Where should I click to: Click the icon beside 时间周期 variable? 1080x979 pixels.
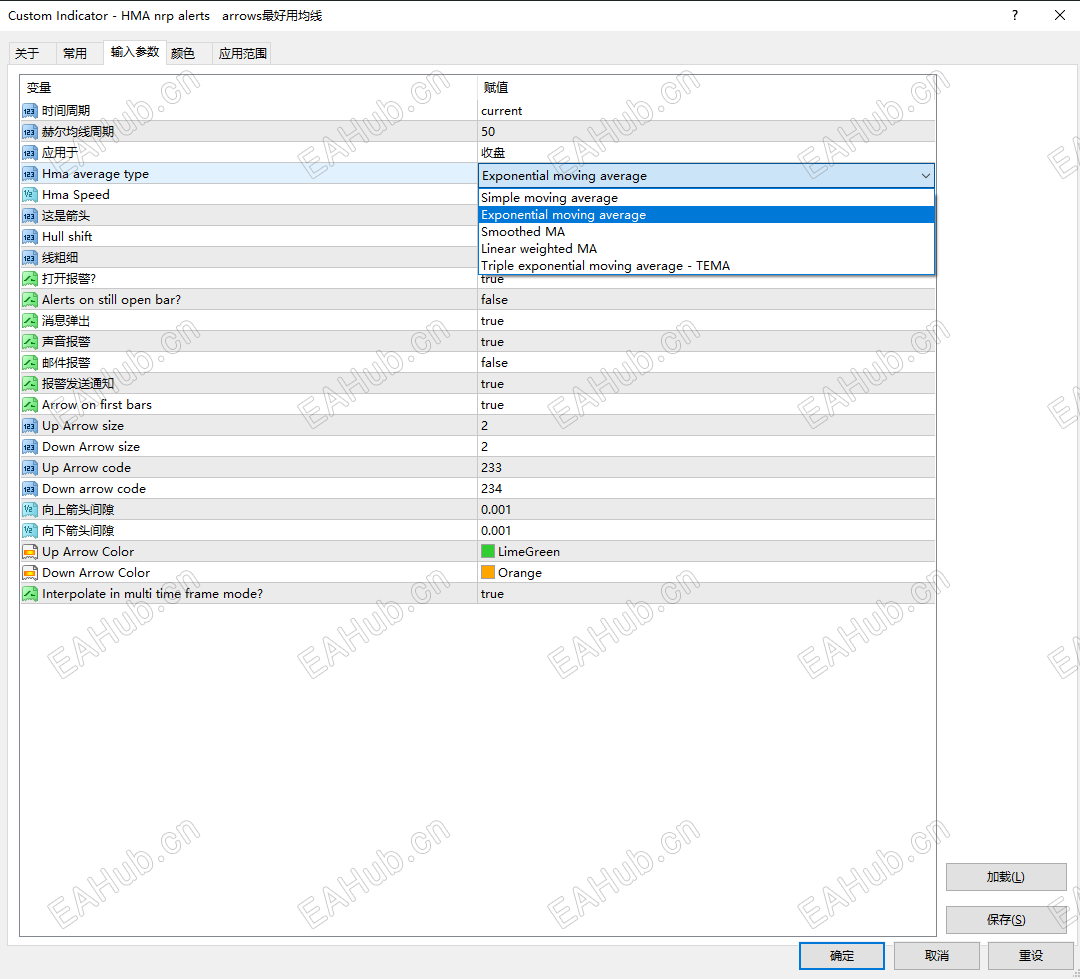tap(30, 111)
